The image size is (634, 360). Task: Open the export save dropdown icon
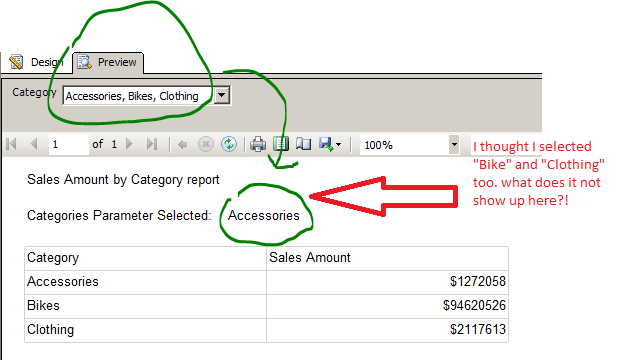coord(330,144)
